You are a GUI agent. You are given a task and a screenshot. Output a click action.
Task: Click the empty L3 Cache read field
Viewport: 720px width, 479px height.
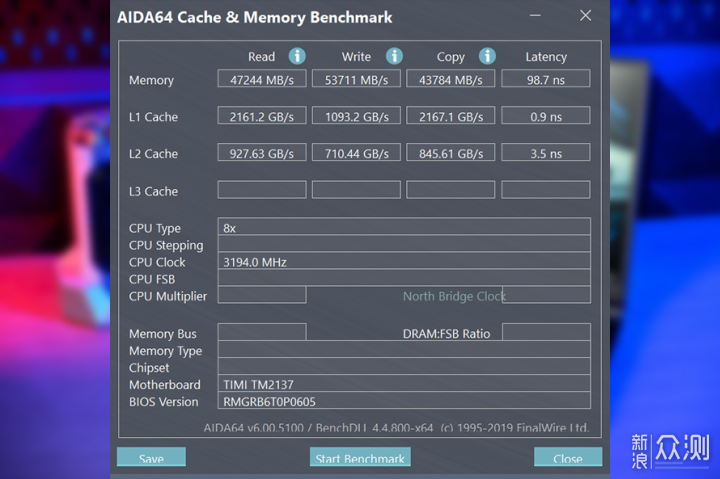(262, 190)
